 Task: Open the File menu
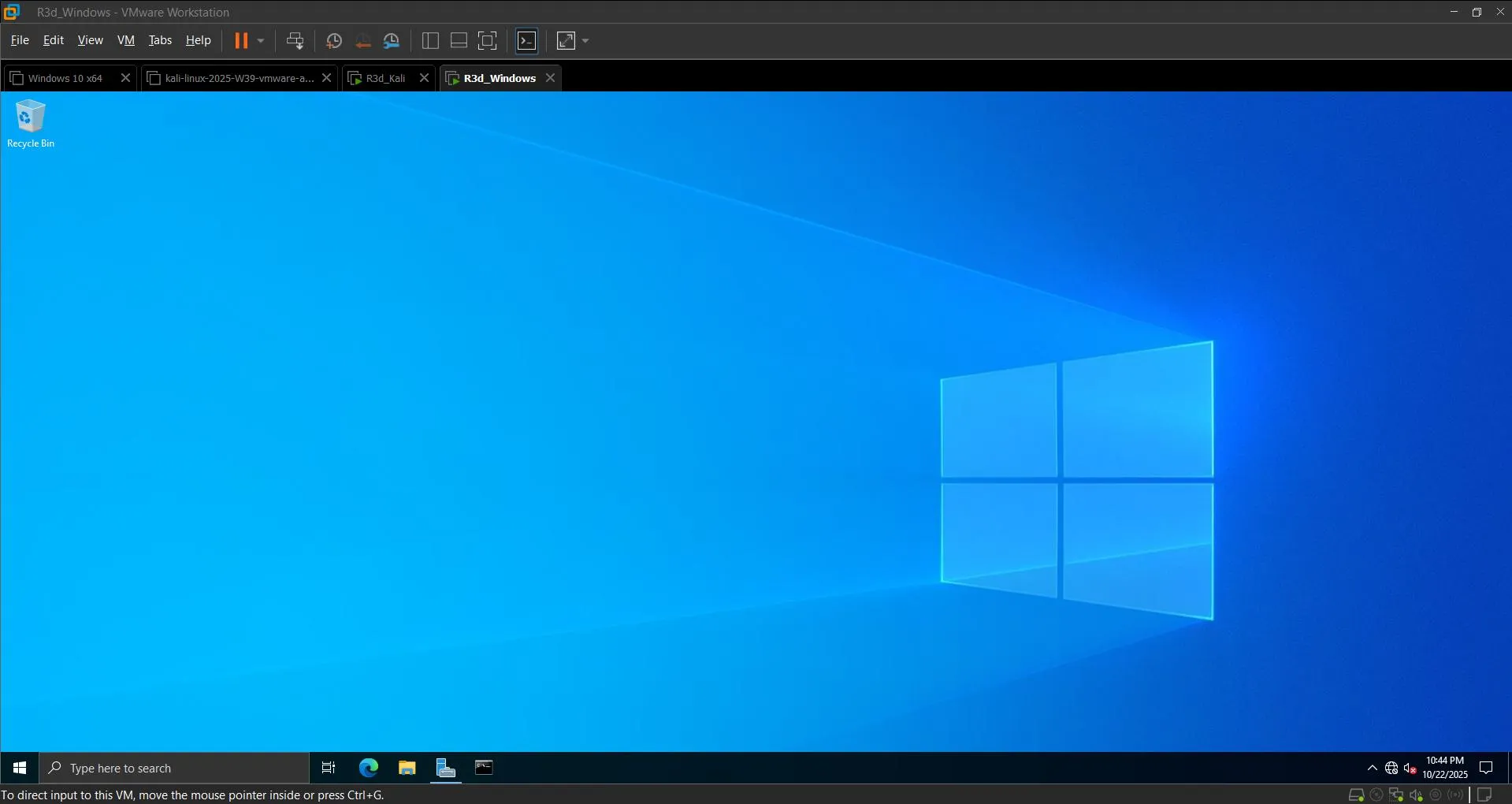coord(20,40)
